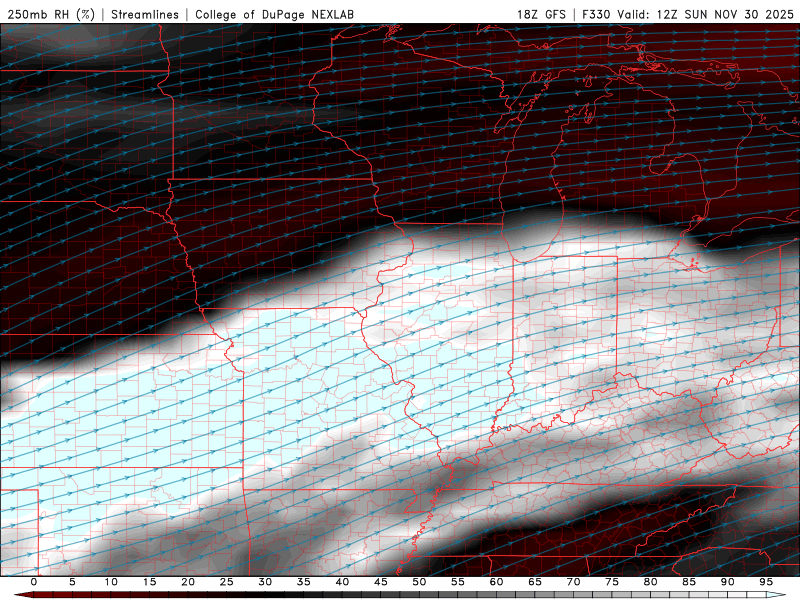The height and width of the screenshot is (600, 800).
Task: Select the 85 label on the color scale
Action: (689, 582)
